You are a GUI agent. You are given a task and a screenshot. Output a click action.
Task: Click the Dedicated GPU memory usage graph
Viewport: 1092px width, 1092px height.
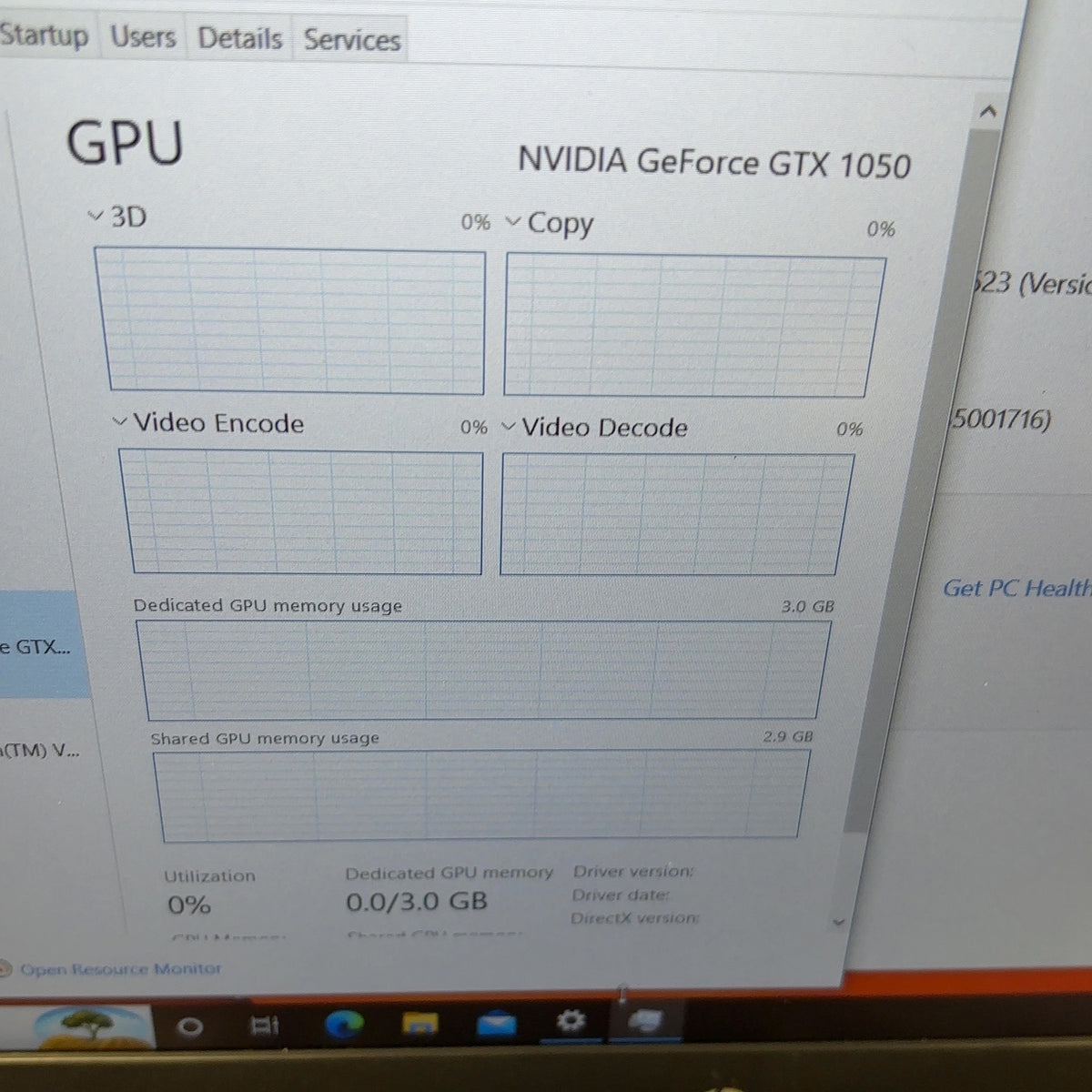click(482, 670)
